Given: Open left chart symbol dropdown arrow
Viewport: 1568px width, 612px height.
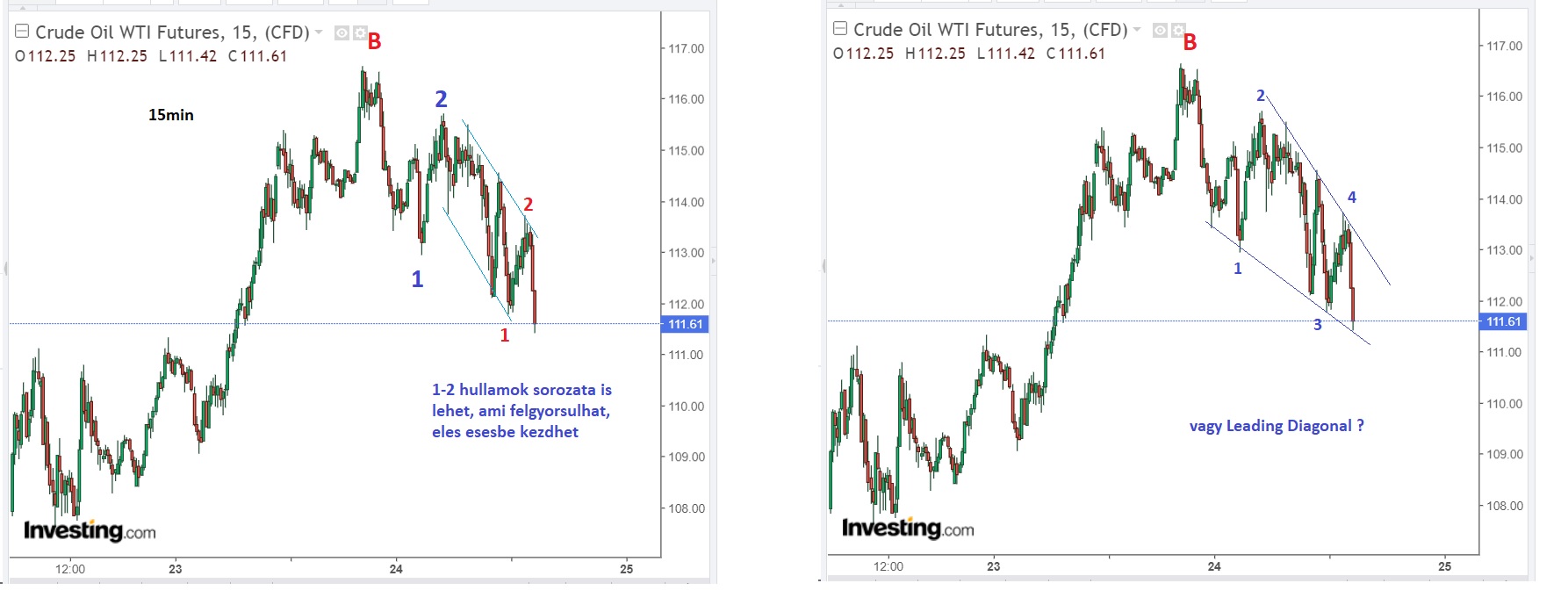Looking at the screenshot, I should pos(319,32).
